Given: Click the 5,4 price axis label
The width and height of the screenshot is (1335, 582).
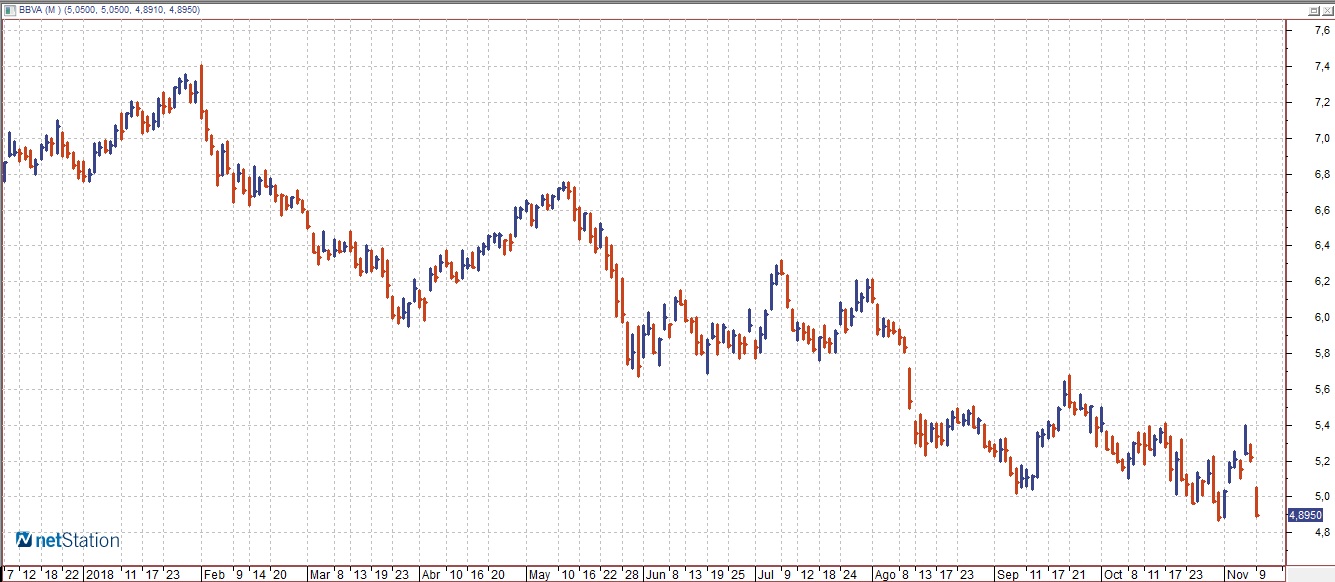Looking at the screenshot, I should 1321,425.
